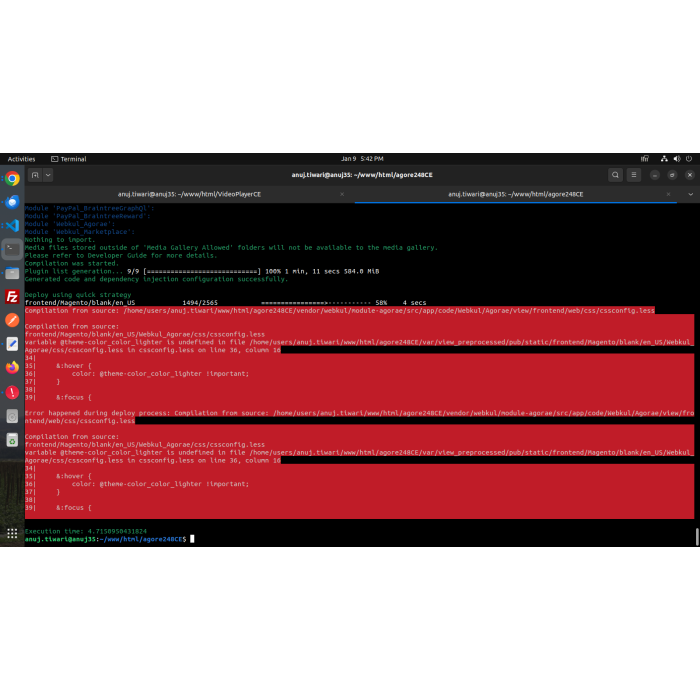Launch FileZilla from the dock
This screenshot has width=700, height=700.
click(x=12, y=296)
